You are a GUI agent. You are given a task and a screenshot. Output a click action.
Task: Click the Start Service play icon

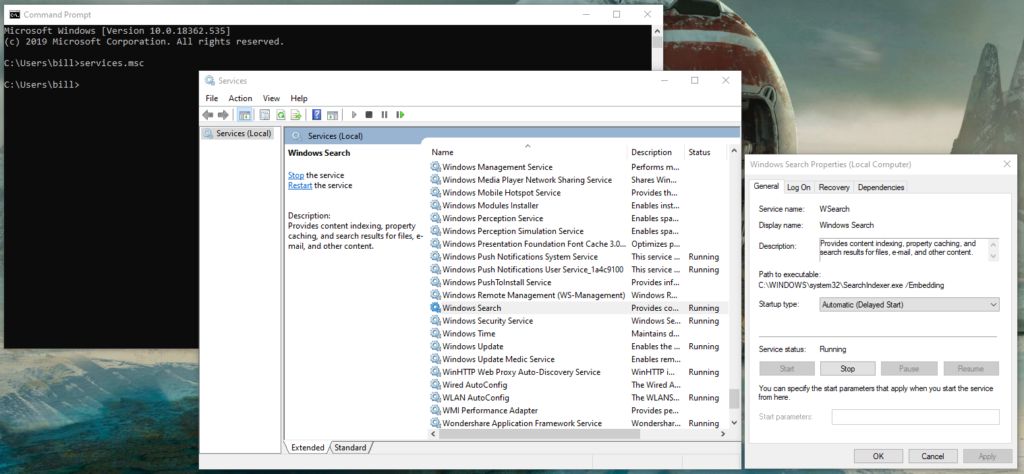tap(354, 115)
